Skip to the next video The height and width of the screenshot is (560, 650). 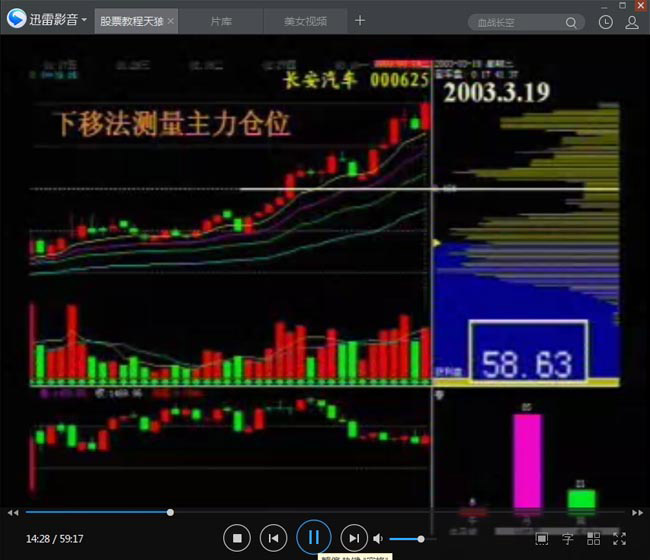pos(354,538)
